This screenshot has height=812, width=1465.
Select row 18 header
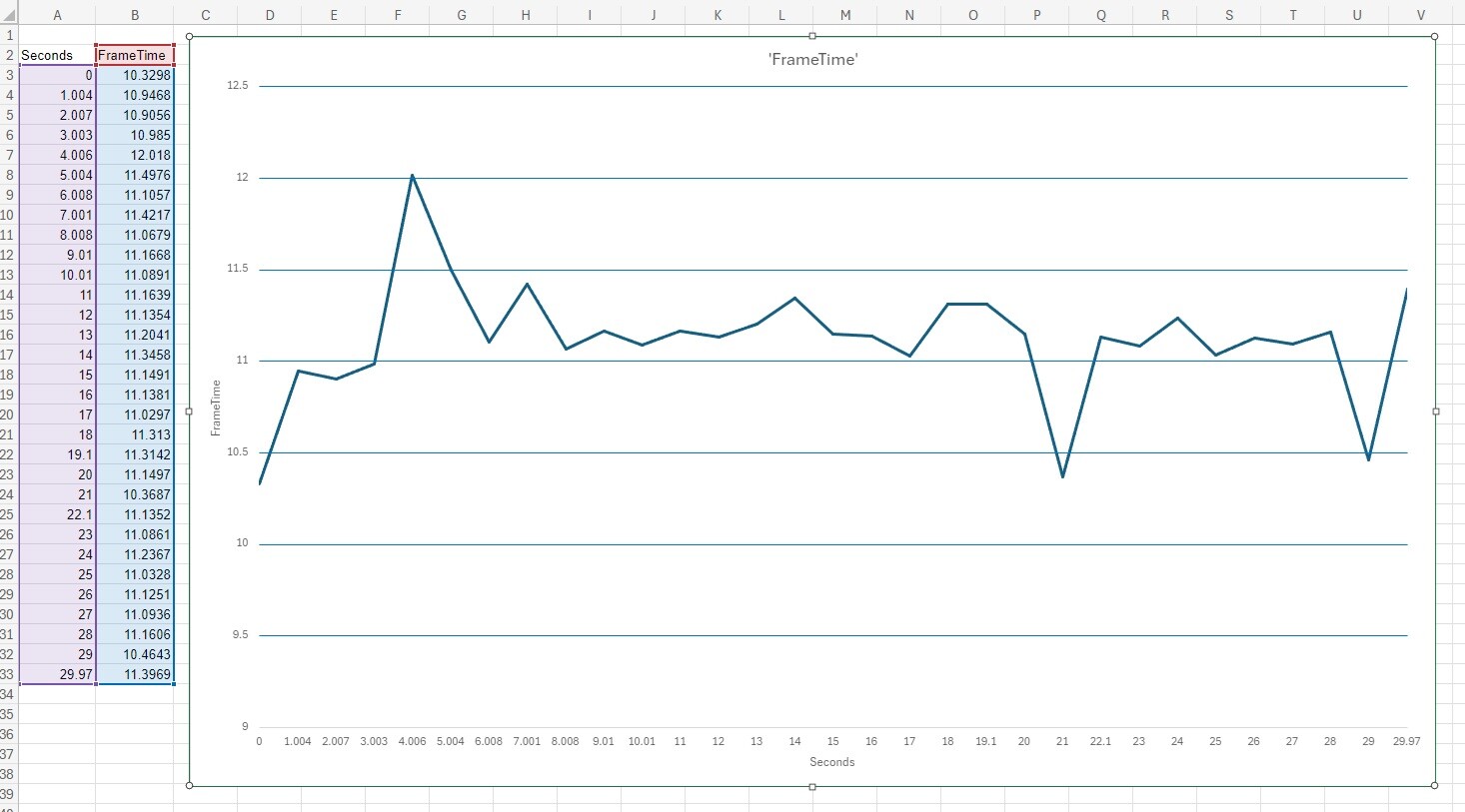click(x=8, y=375)
